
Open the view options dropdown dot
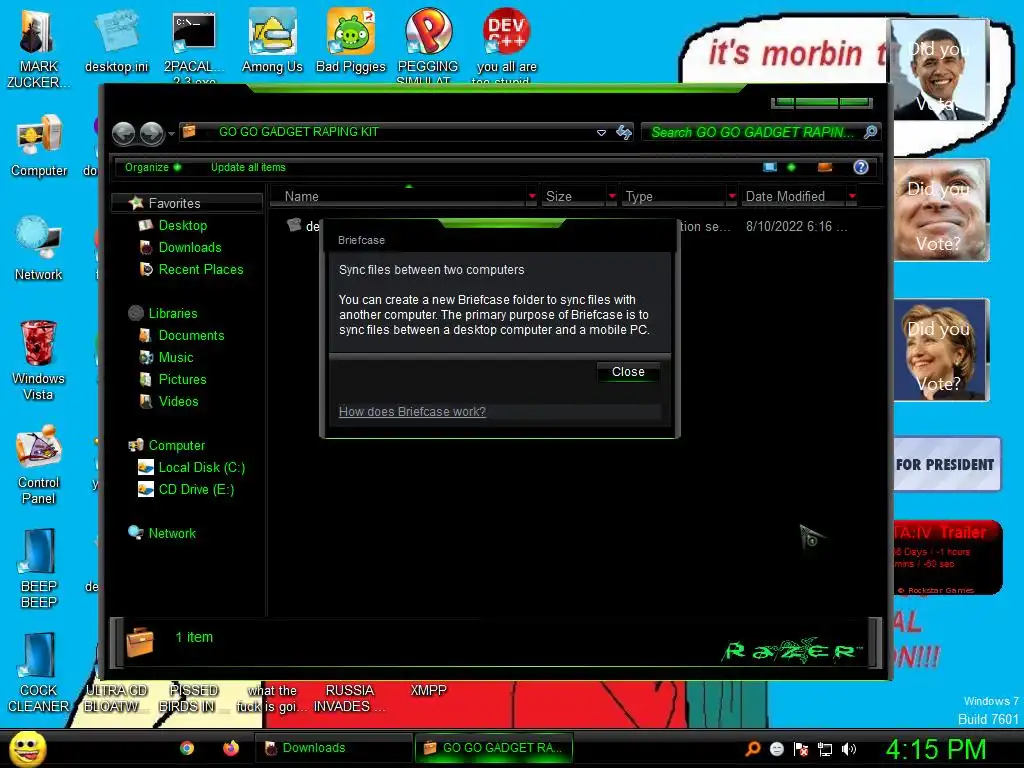click(792, 167)
